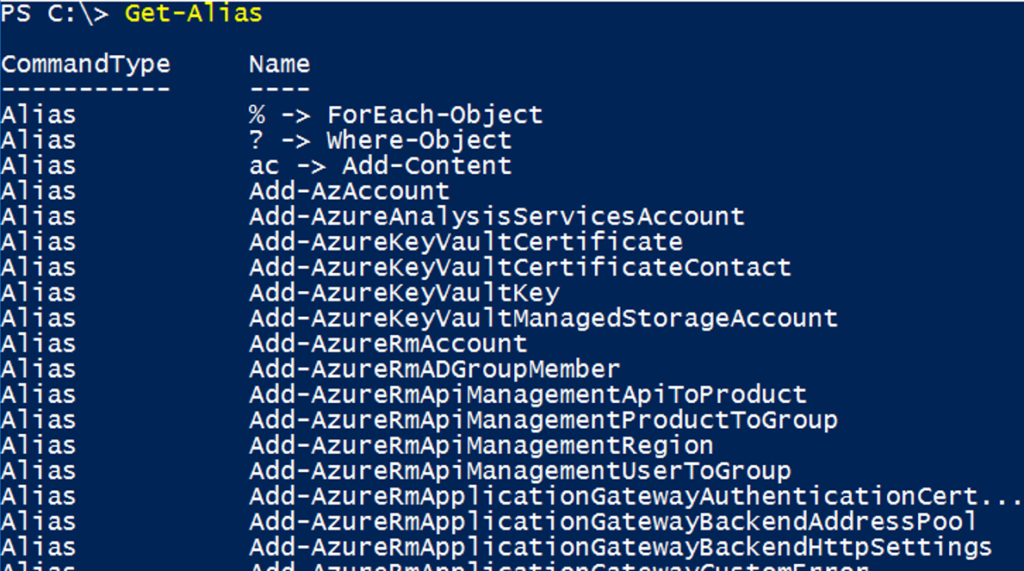Click the Add-AzureKeyVaultKey line
Image resolution: width=1024 pixels, height=571 pixels.
click(x=404, y=293)
